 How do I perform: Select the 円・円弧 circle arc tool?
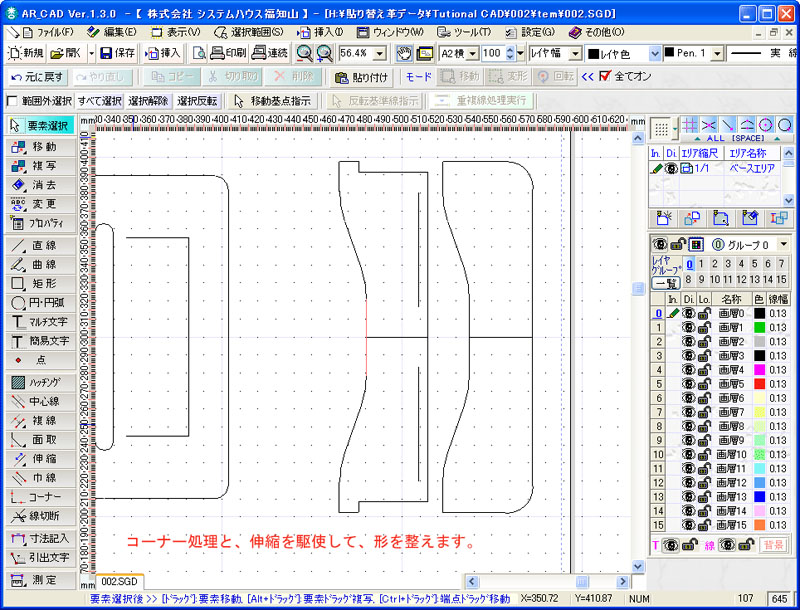(x=41, y=302)
